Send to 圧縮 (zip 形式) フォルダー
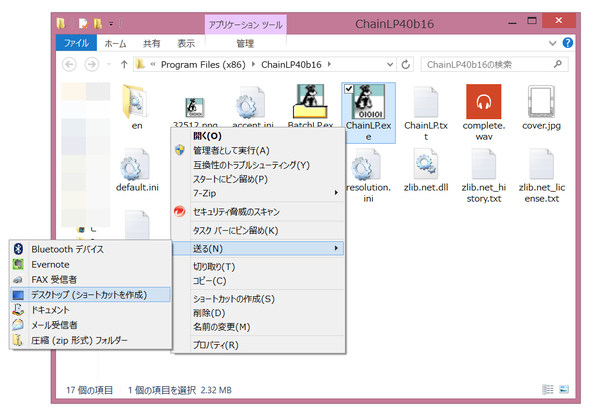600x416 pixels. click(x=90, y=340)
